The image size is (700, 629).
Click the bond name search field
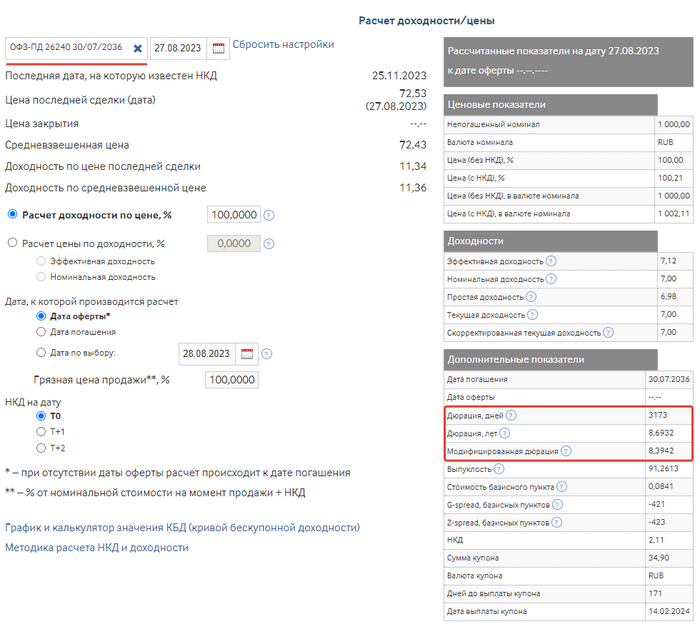click(65, 48)
